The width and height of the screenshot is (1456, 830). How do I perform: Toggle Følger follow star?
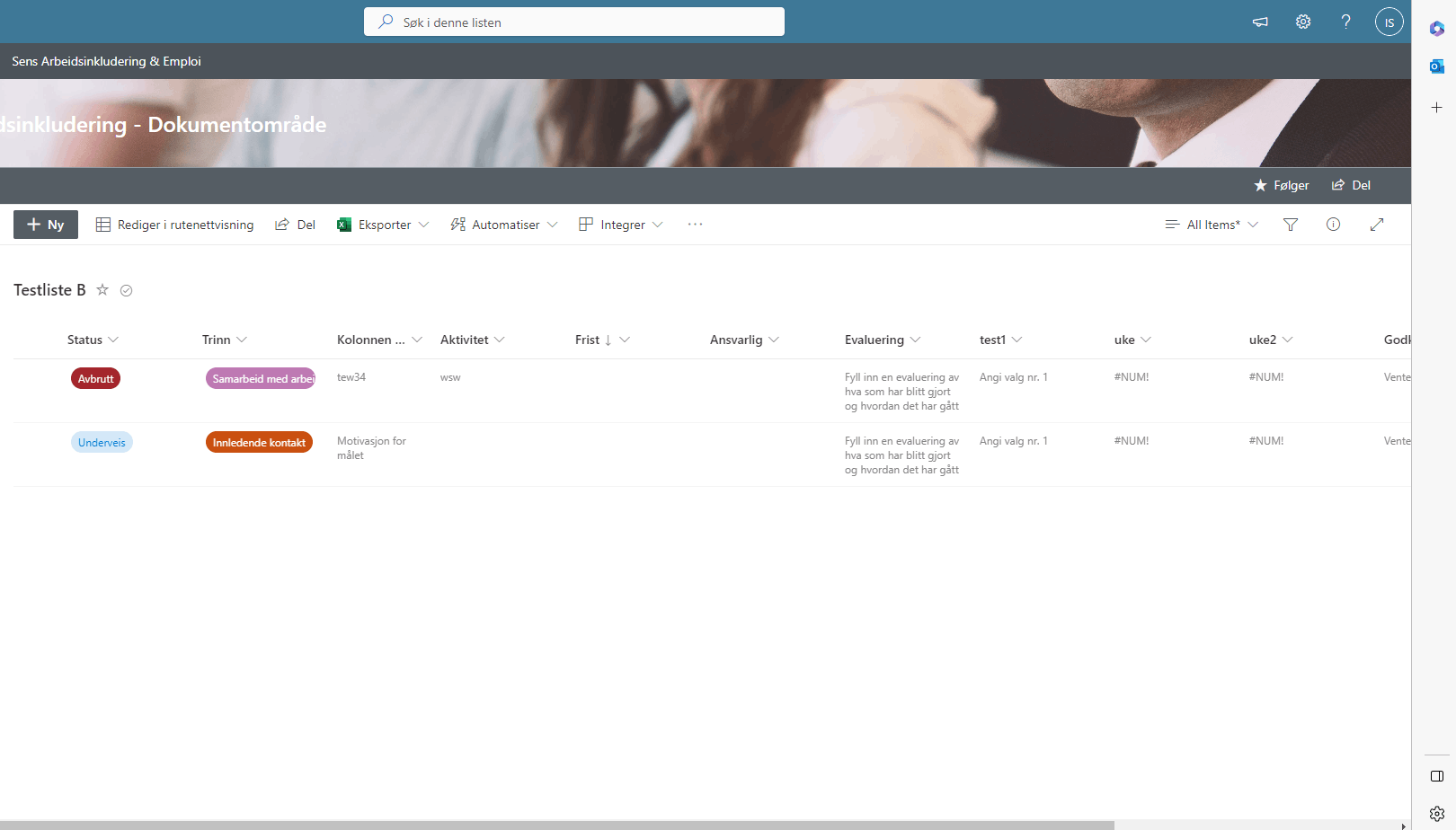1282,185
